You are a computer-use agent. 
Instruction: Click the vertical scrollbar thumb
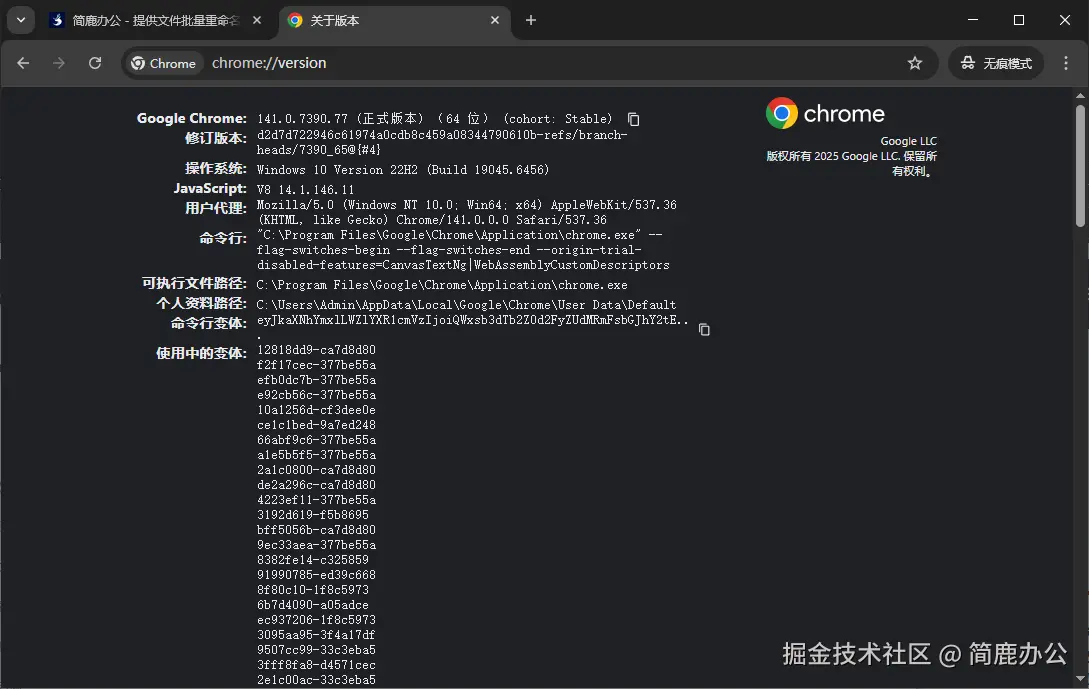pos(1080,165)
